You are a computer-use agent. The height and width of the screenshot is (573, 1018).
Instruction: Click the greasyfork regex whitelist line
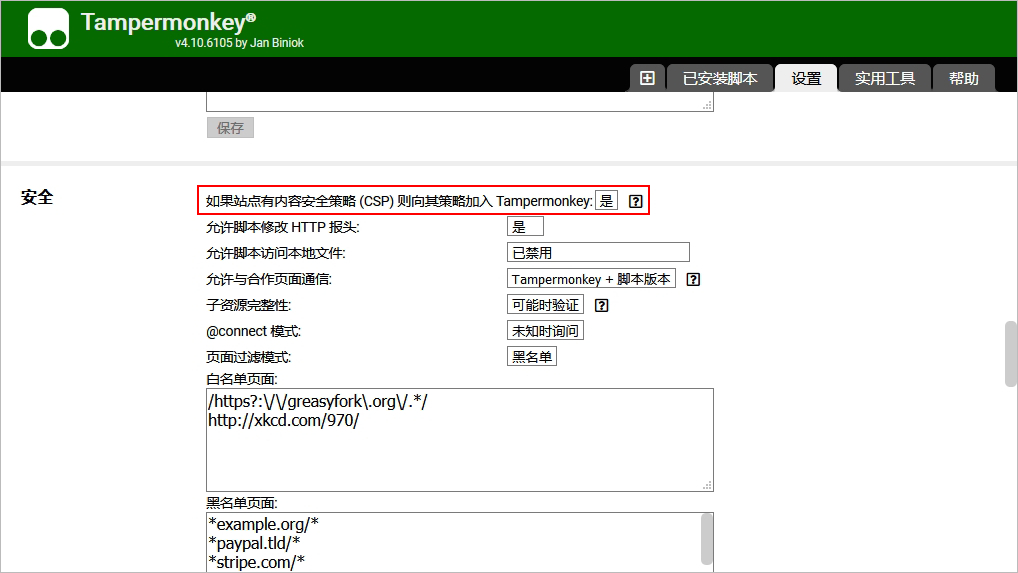pyautogui.click(x=317, y=402)
